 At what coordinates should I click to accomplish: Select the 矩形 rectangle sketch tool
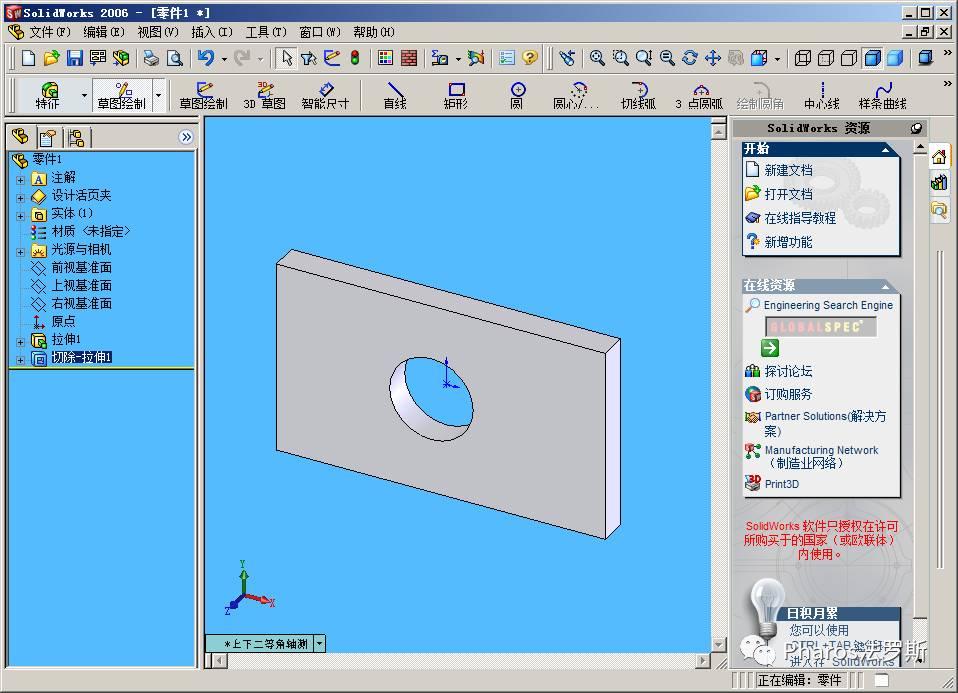pos(456,96)
